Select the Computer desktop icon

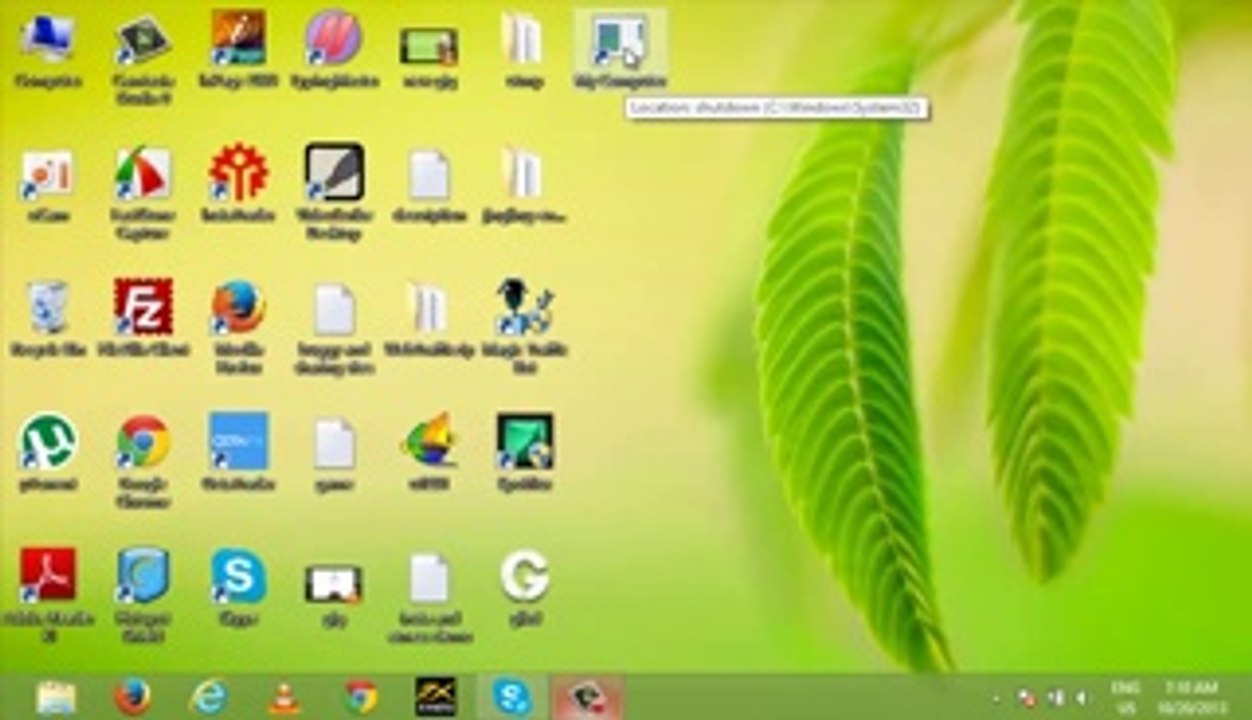pos(47,40)
